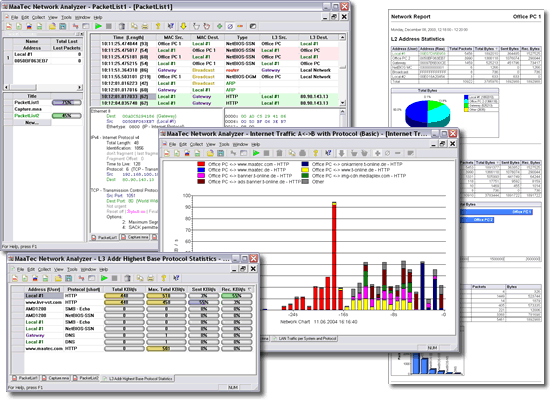This screenshot has width=550, height=400.
Task: Click red alarm clock icon in PacketList1 toolbar
Action: coord(207,26)
